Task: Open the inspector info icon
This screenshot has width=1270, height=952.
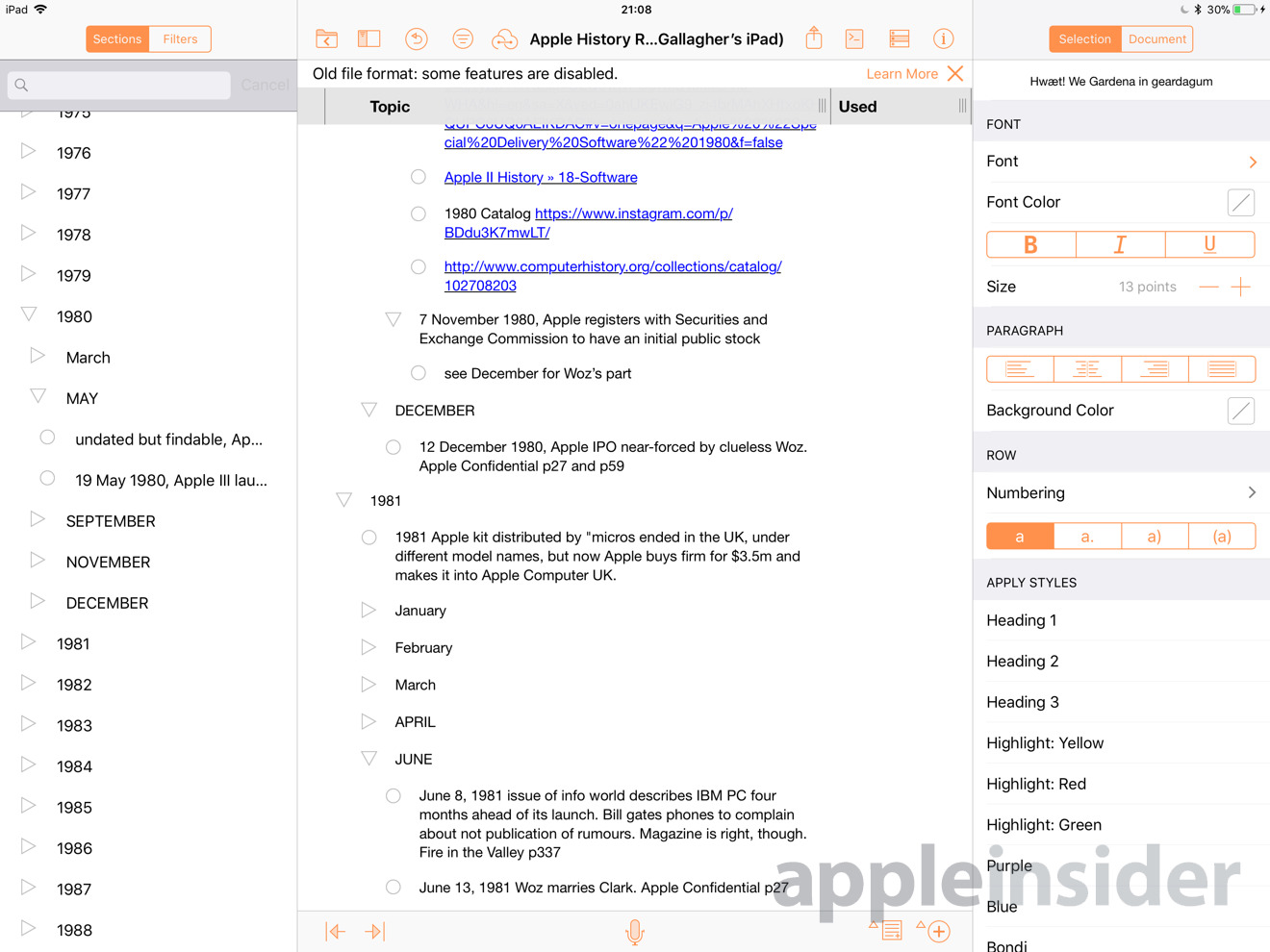Action: pyautogui.click(x=944, y=39)
